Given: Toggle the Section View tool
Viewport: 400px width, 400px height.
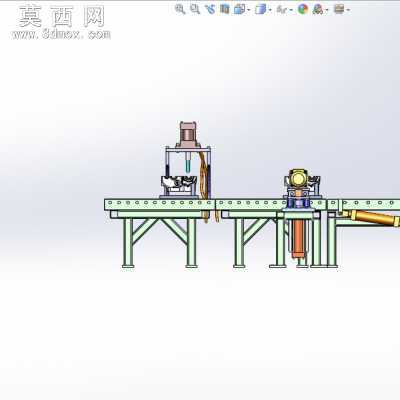Looking at the screenshot, I should click(225, 9).
